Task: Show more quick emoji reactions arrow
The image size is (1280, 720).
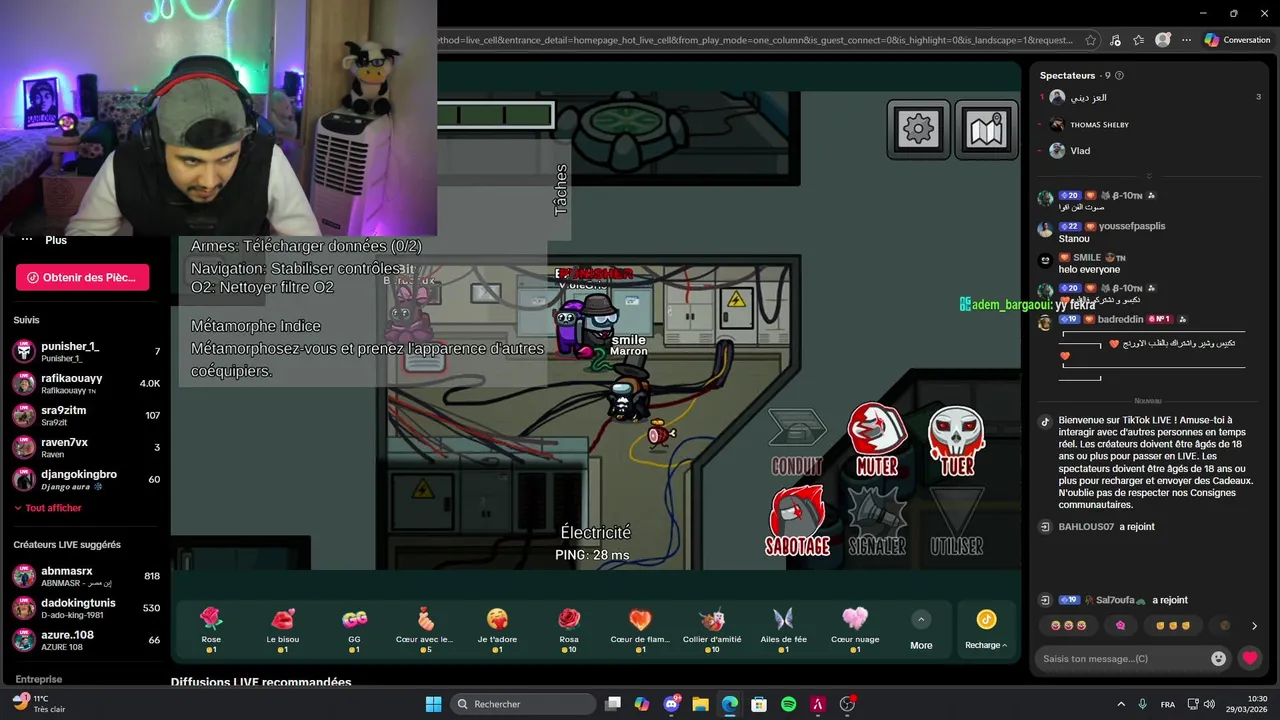Action: [x=1254, y=626]
